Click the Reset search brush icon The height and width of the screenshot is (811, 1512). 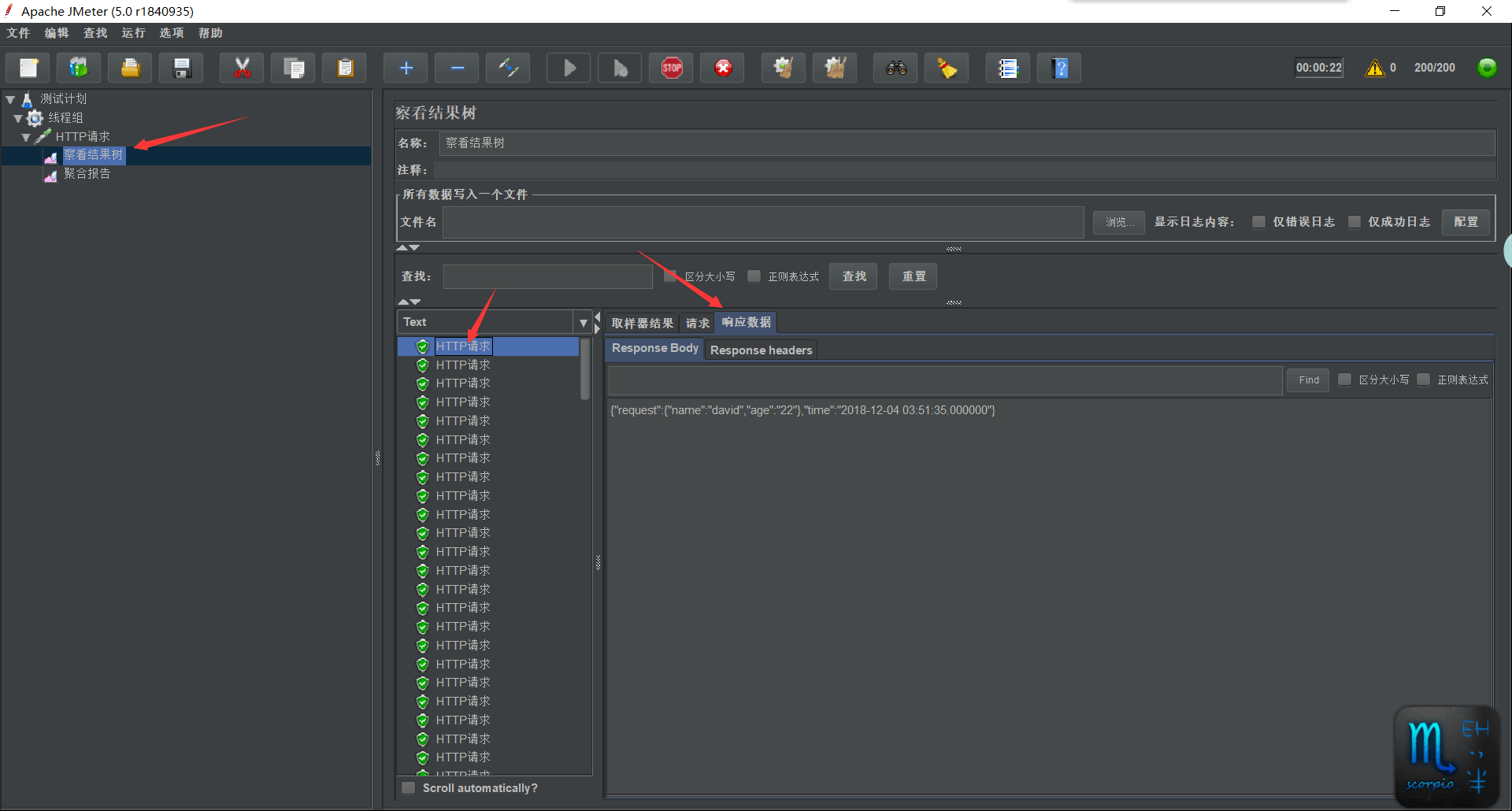(947, 68)
